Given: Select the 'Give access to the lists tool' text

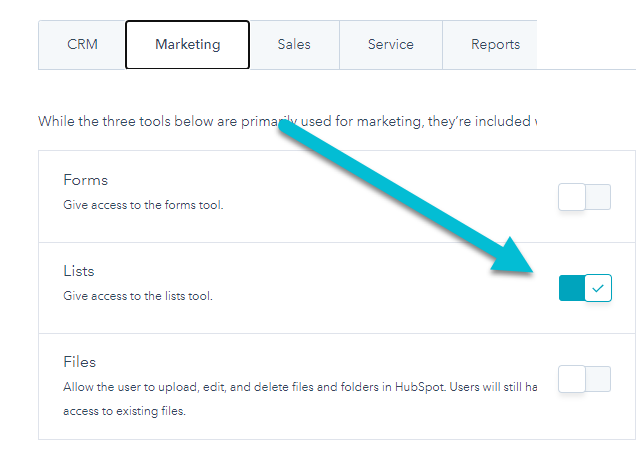Looking at the screenshot, I should coord(138,296).
